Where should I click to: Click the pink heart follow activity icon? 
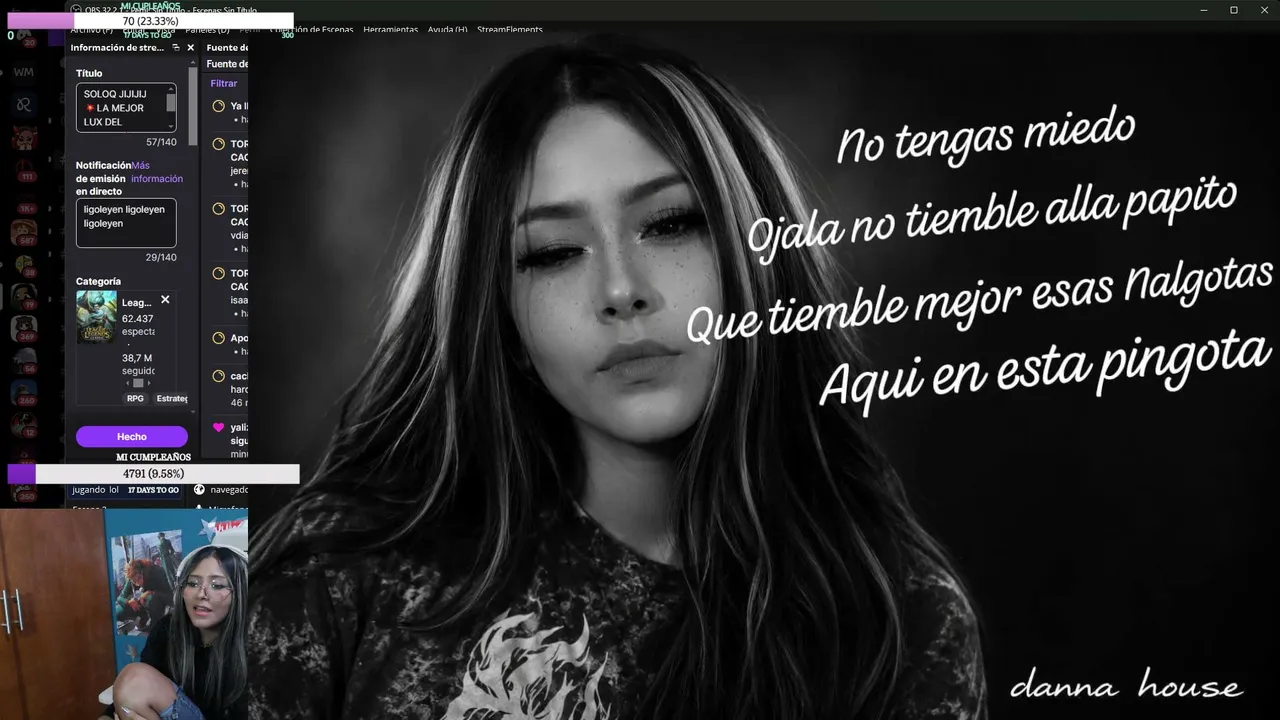click(218, 428)
